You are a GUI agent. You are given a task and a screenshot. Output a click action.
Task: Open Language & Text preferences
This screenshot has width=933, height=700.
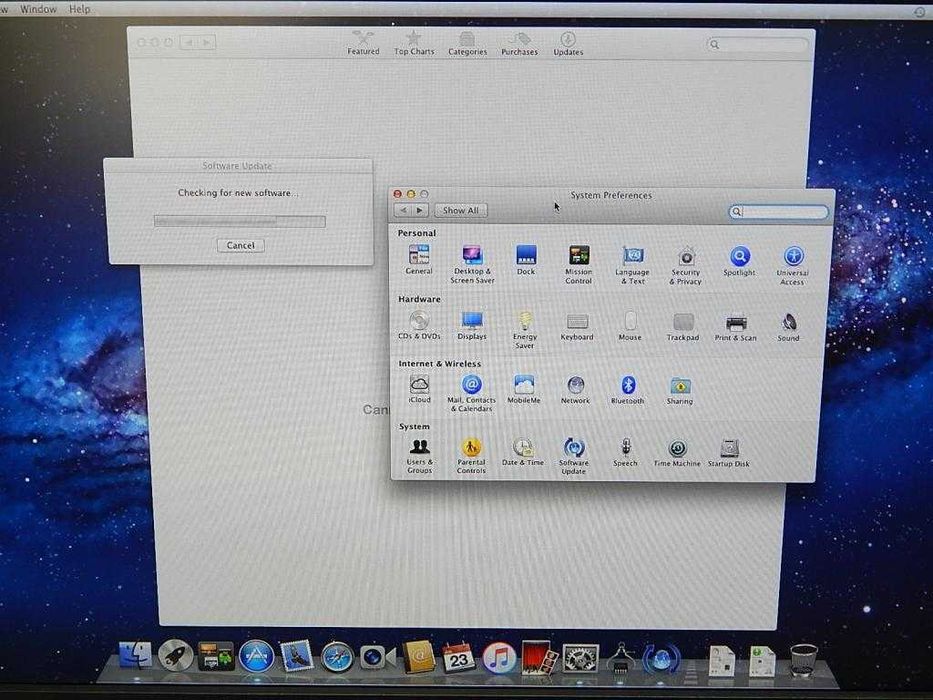tap(633, 265)
